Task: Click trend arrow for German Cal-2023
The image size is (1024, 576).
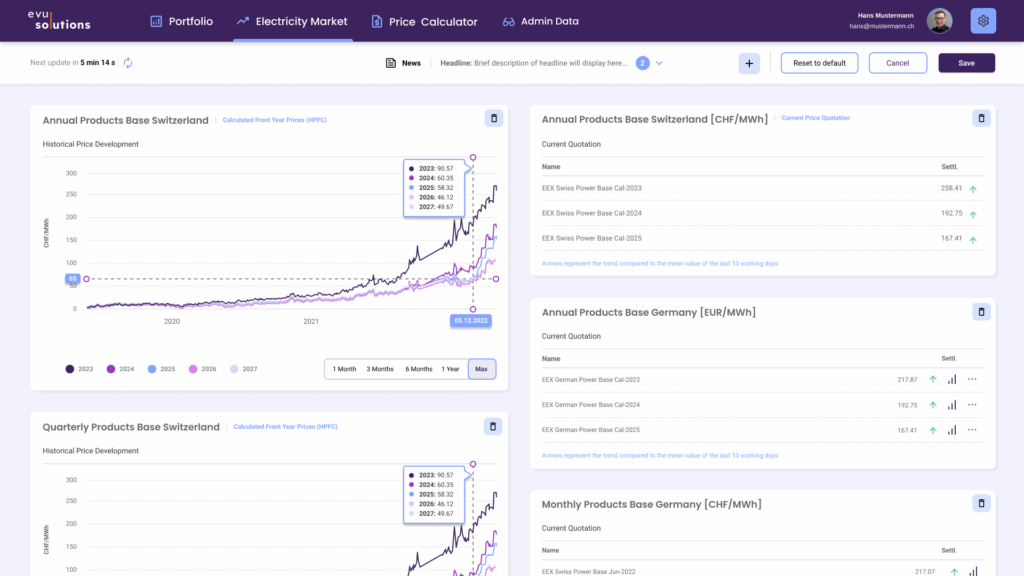Action: (x=933, y=379)
